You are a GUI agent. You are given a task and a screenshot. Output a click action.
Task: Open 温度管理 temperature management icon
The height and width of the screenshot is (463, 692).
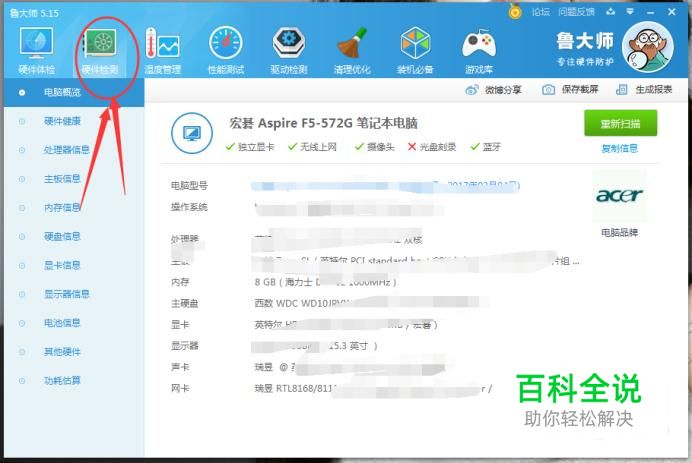click(162, 50)
